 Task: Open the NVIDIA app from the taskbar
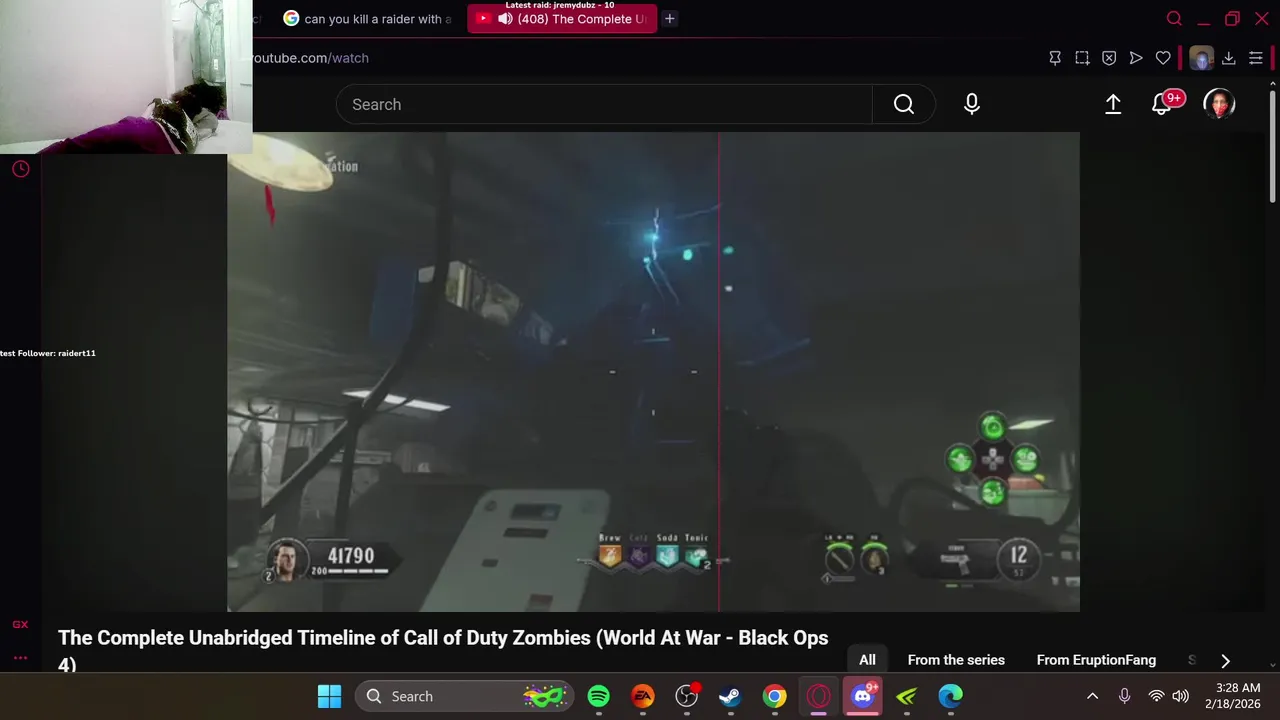[906, 696]
